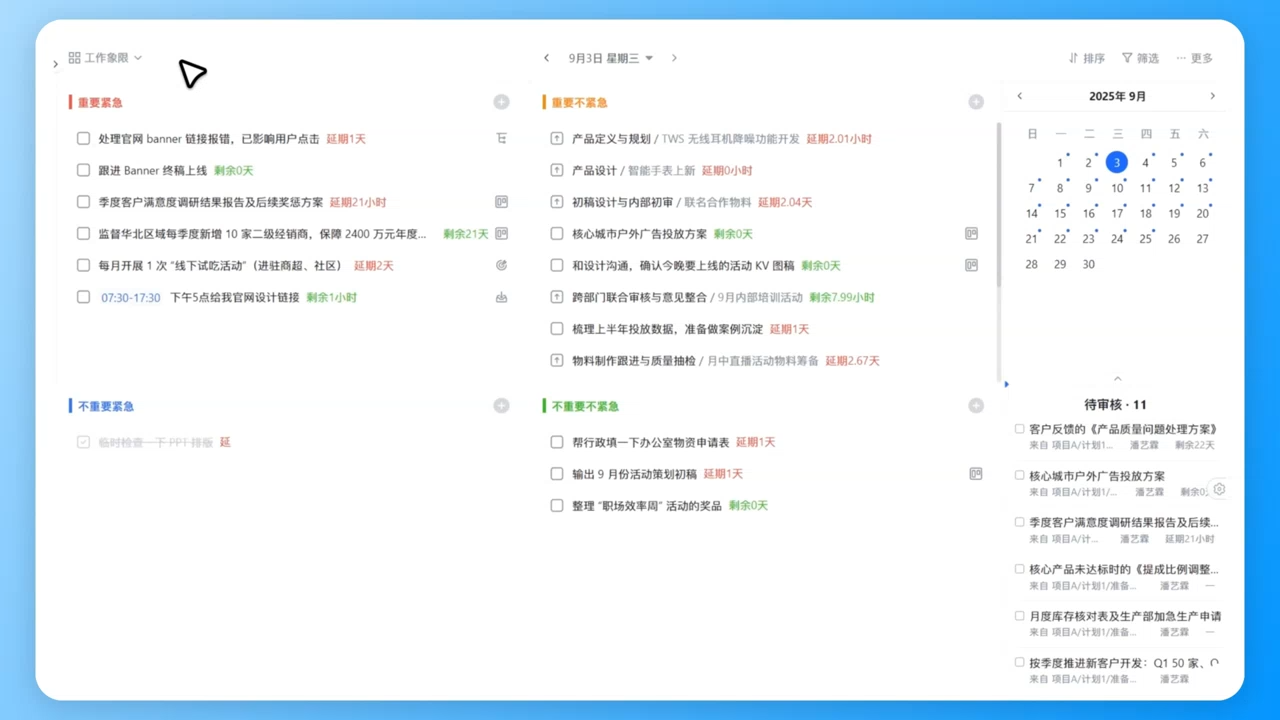
Task: Open the 工作象限 view dropdown
Action: point(105,58)
